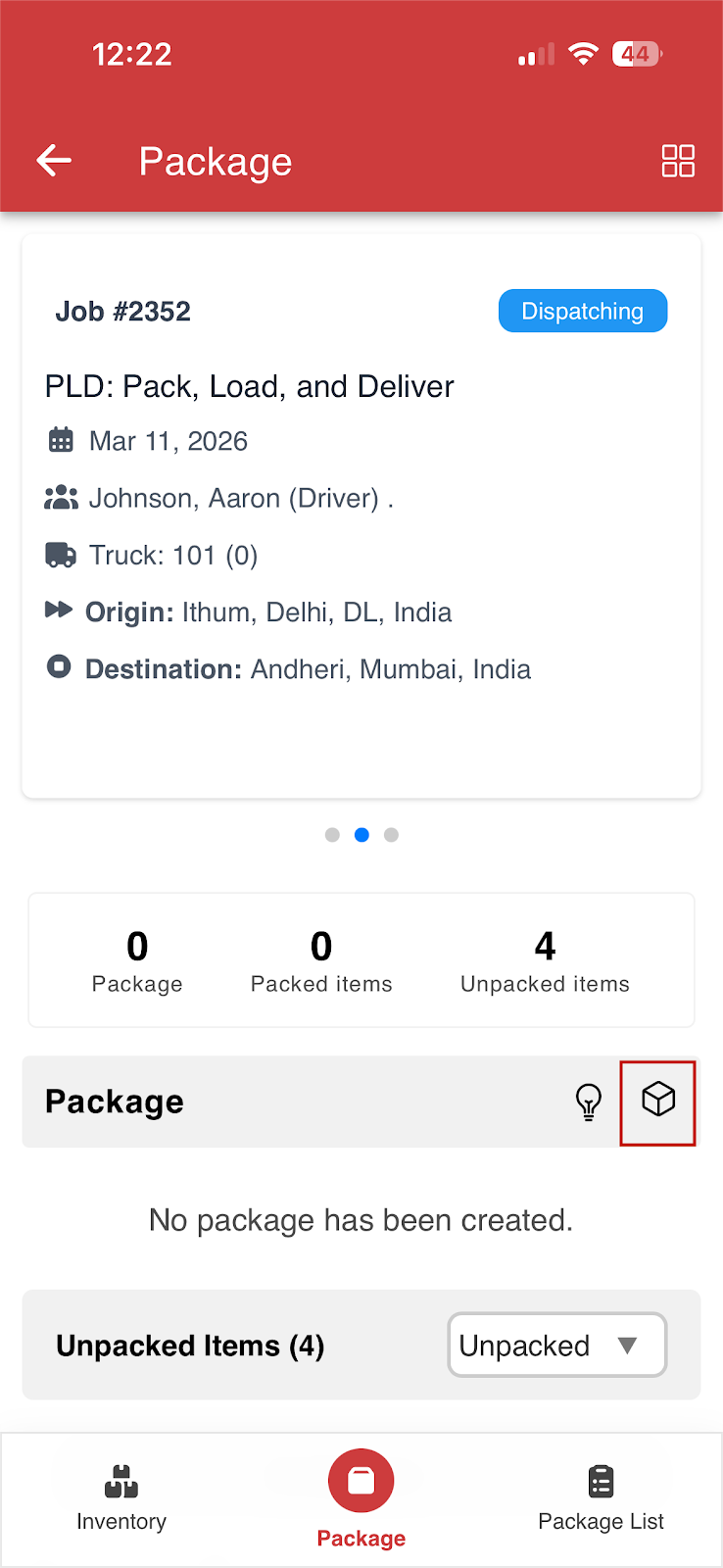Tap the destination circle icon
Viewport: 723px width, 1568px height.
(x=59, y=667)
